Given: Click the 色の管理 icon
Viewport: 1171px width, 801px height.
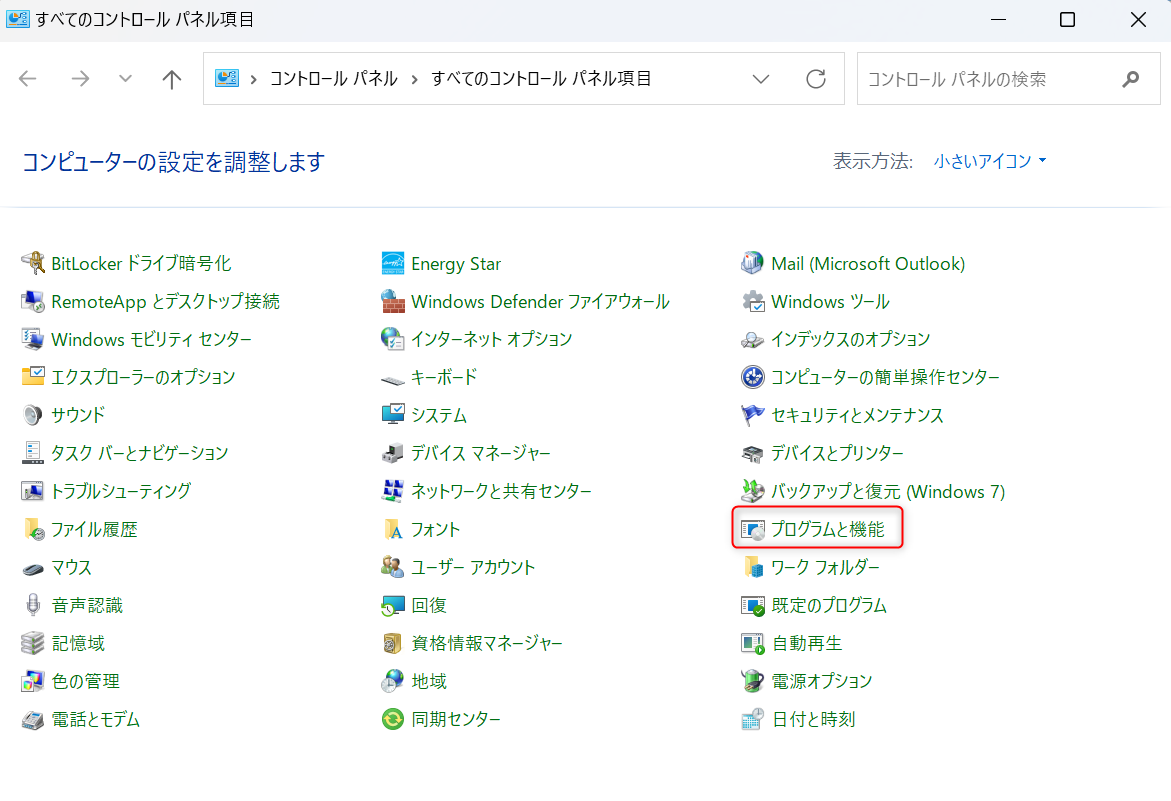Looking at the screenshot, I should (32, 681).
